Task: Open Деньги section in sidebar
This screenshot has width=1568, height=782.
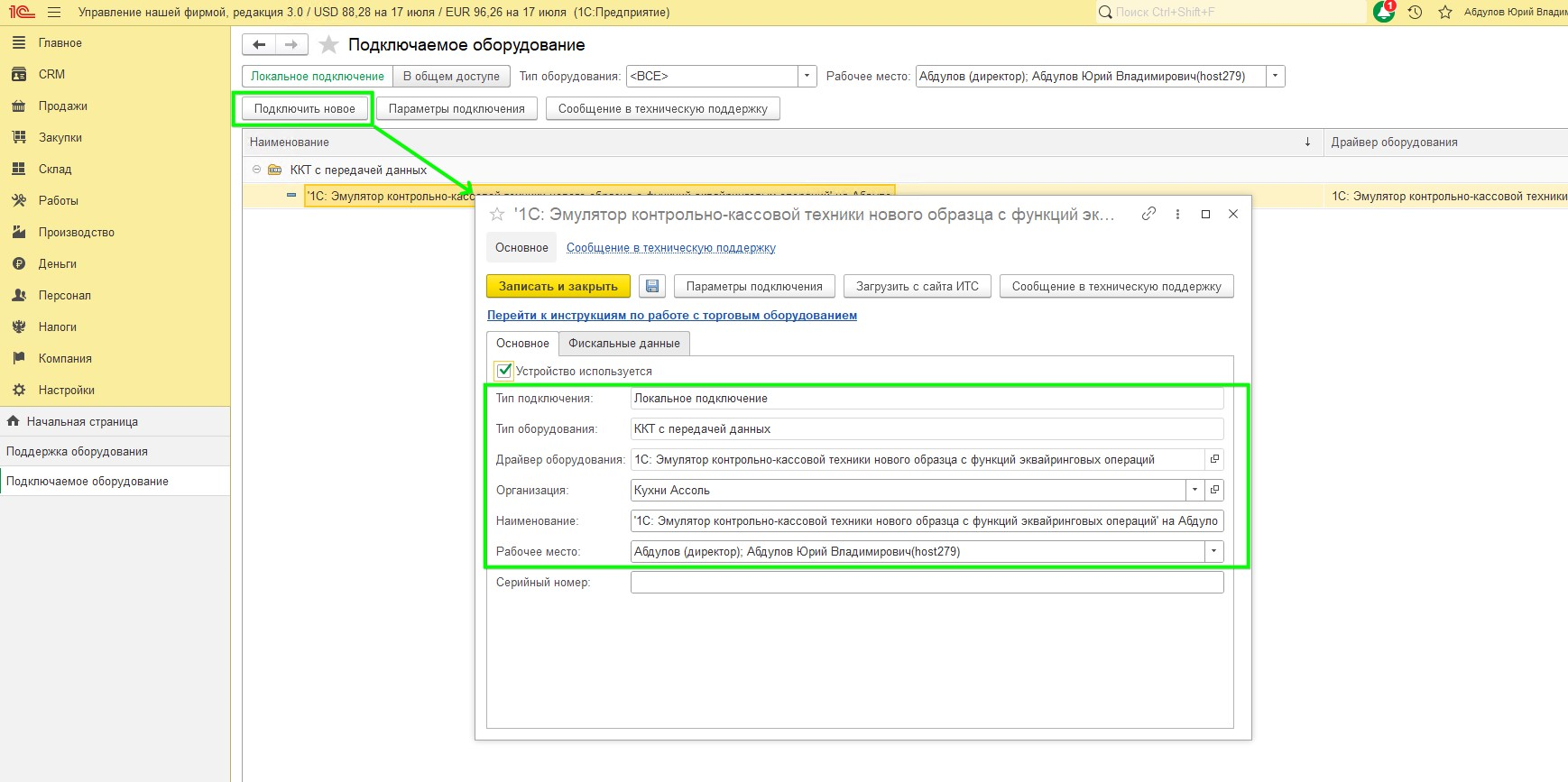Action: point(57,263)
